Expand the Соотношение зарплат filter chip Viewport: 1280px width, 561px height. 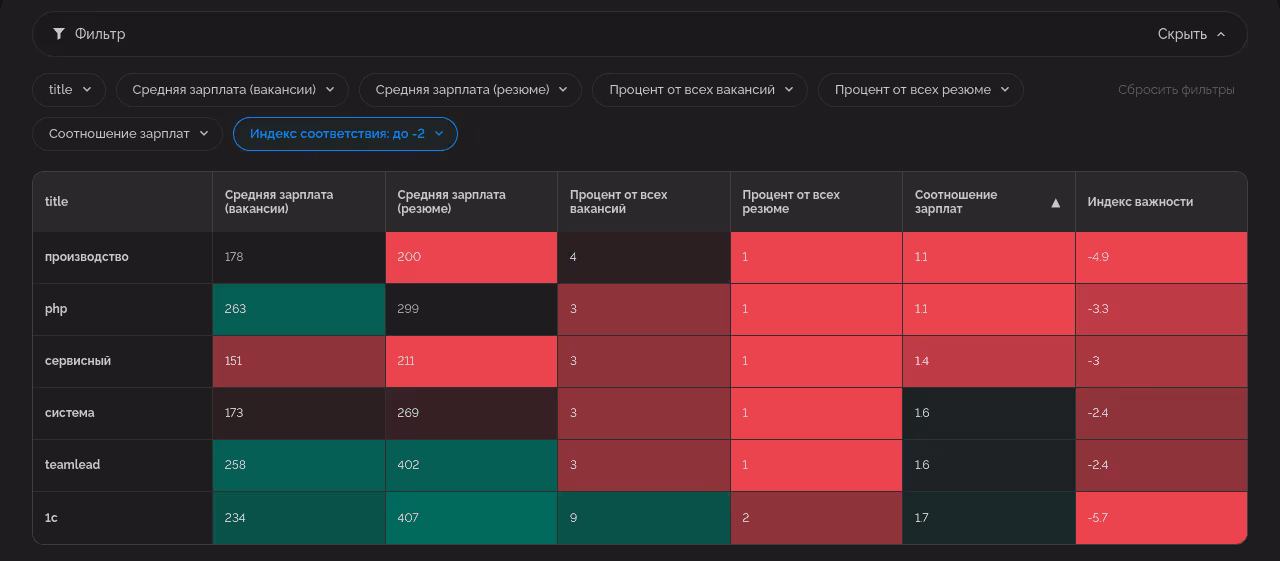pyautogui.click(x=127, y=134)
